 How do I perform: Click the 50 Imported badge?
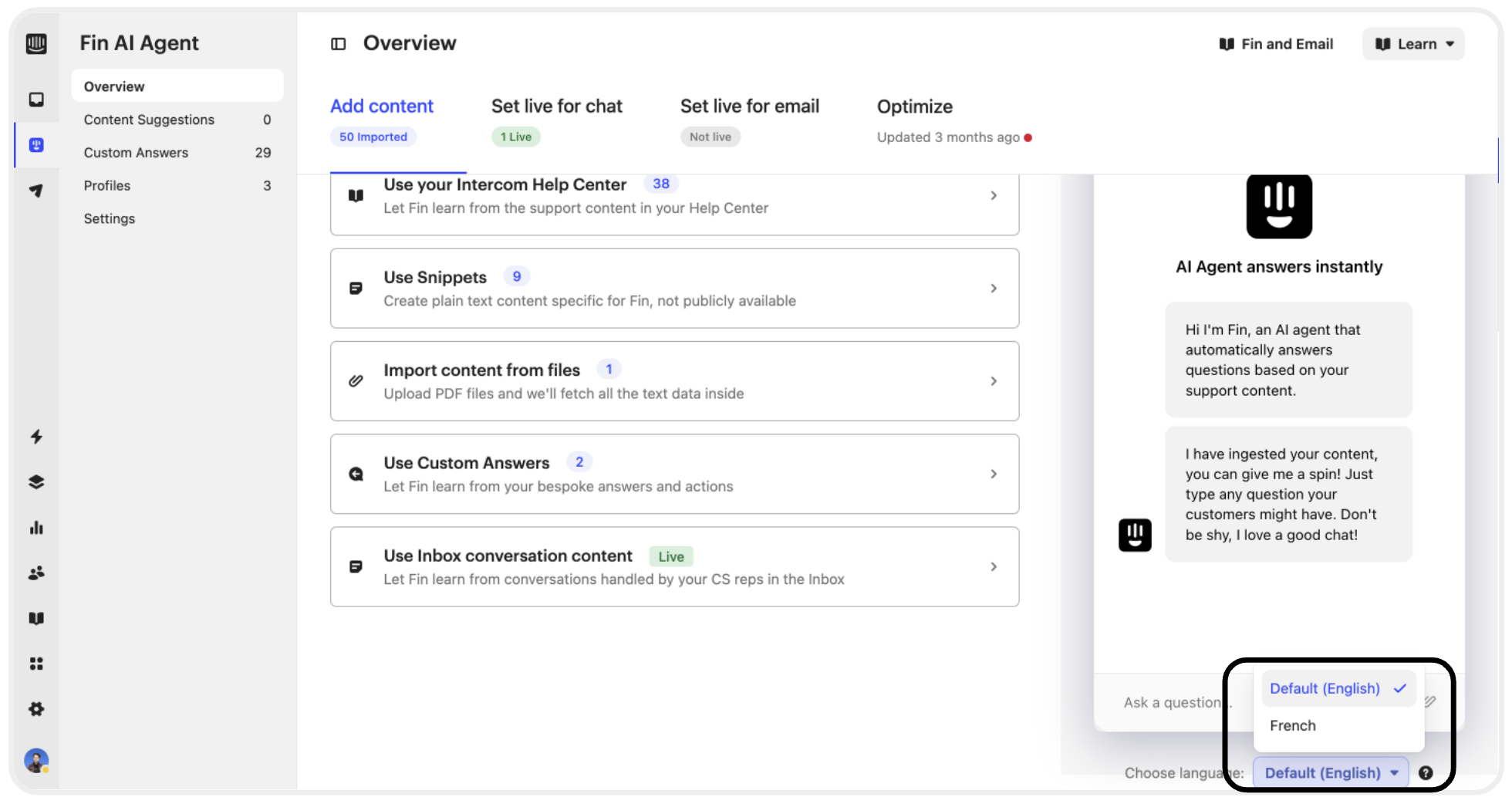click(373, 137)
